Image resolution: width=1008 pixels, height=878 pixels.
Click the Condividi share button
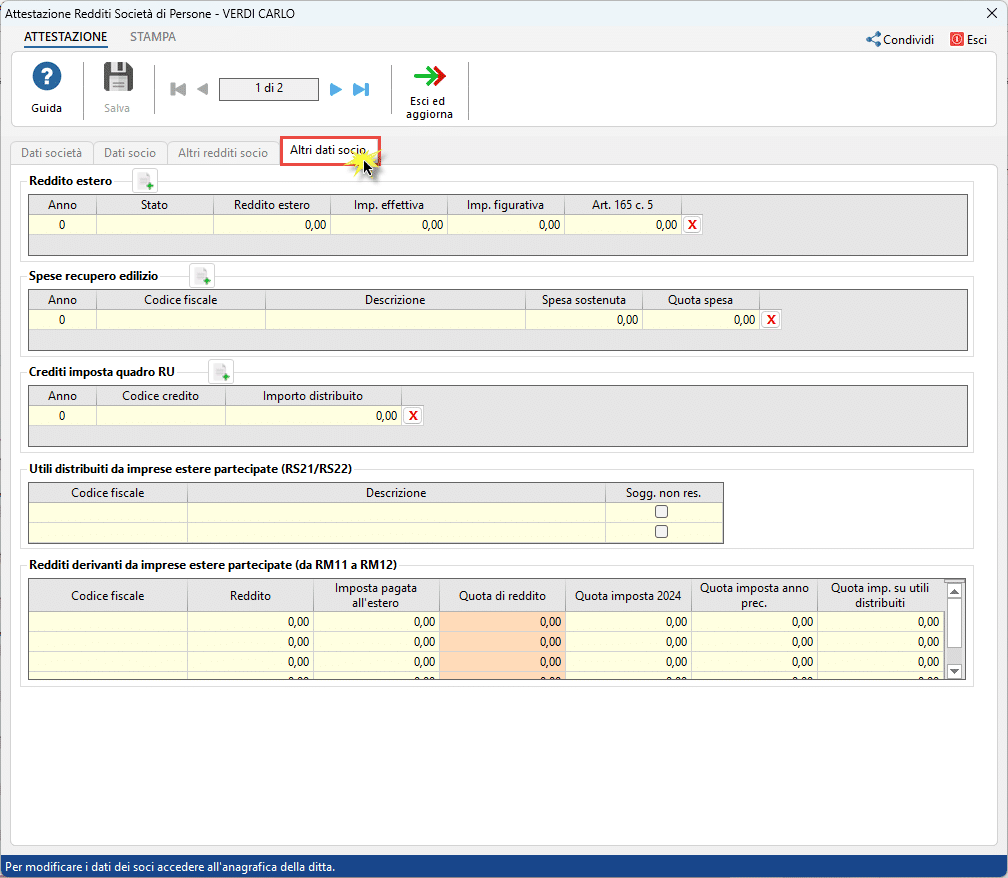pyautogui.click(x=900, y=40)
